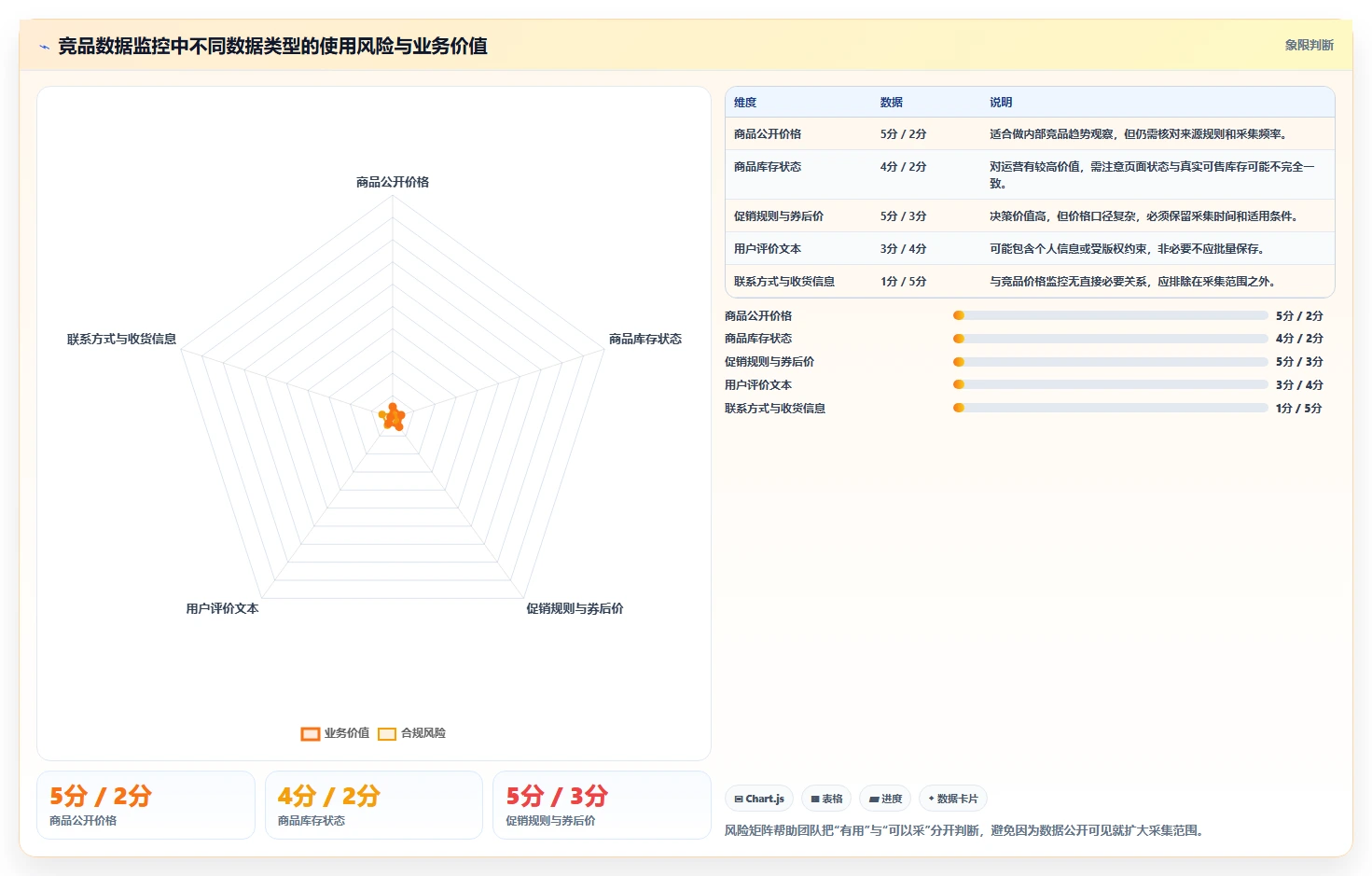Select the 联系方式与收货信息 radar axis label
This screenshot has height=876, width=1372.
[121, 339]
